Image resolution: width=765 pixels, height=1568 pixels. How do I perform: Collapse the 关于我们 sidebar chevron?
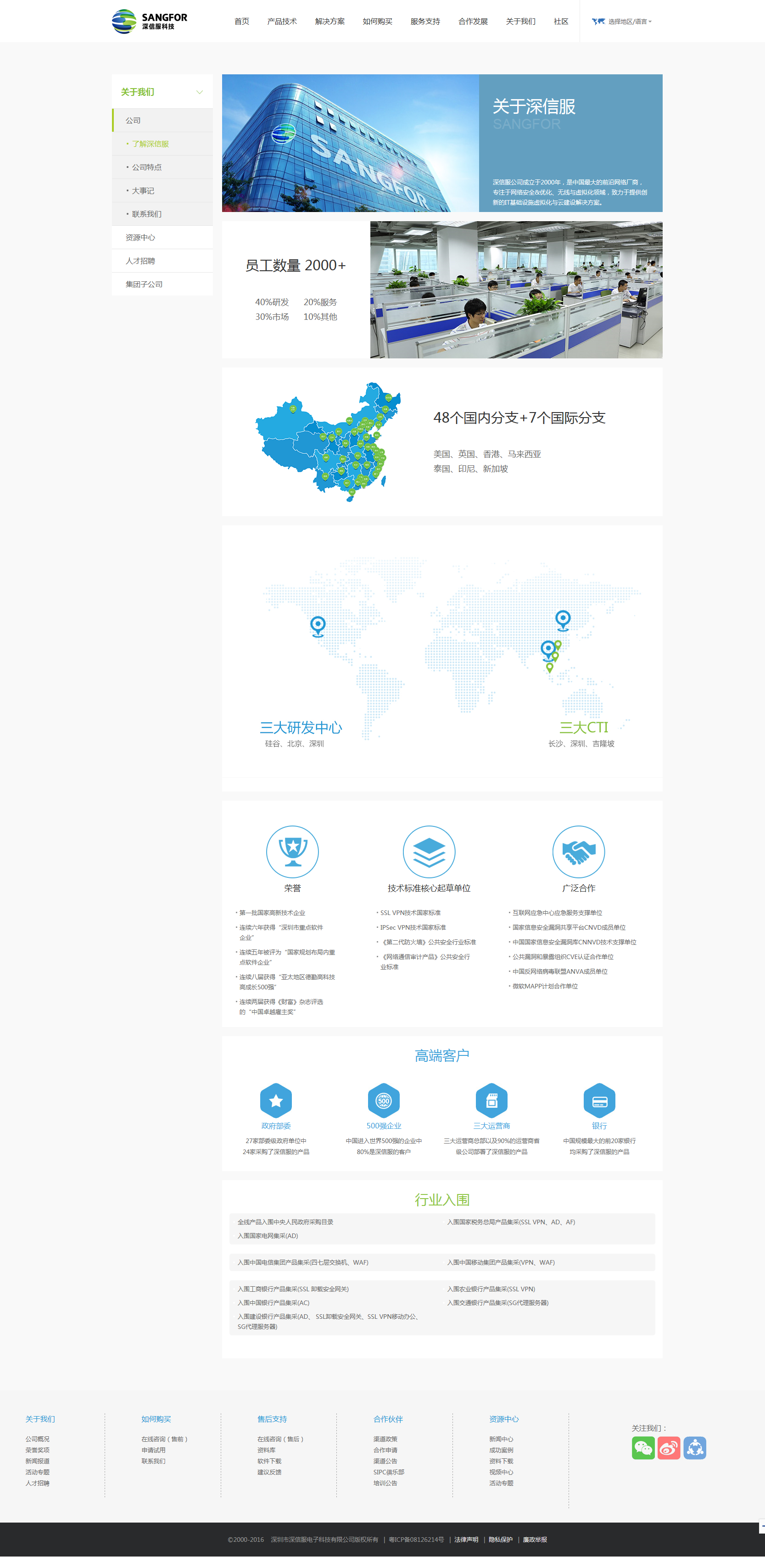tap(199, 93)
